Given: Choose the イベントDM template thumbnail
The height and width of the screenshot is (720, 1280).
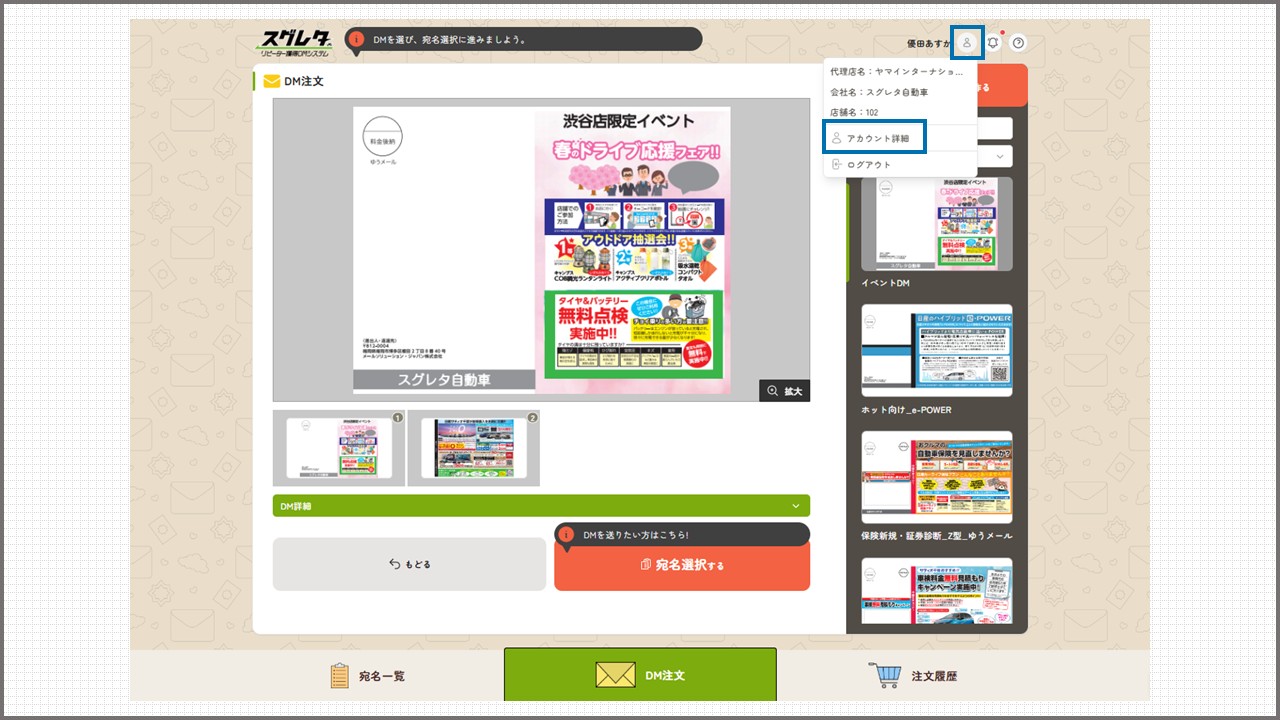Looking at the screenshot, I should coord(937,225).
